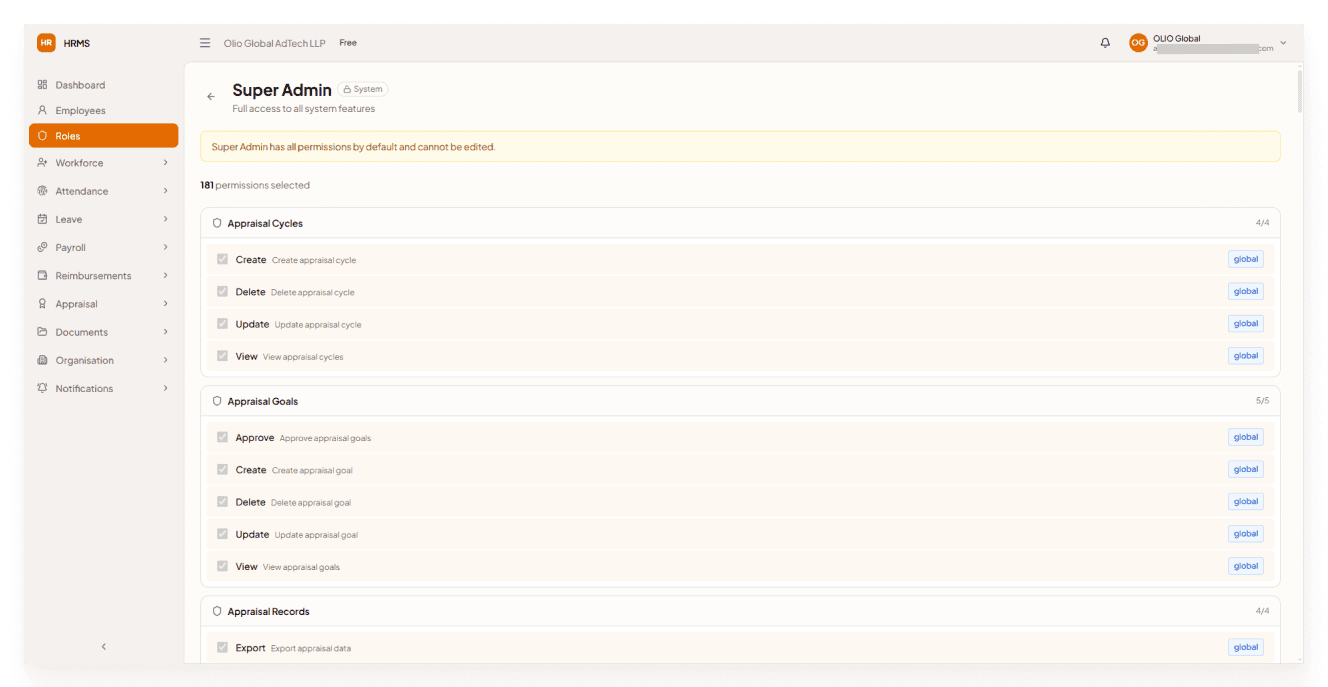1328x687 pixels.
Task: Click the Reimbursements wallet icon
Action: point(42,275)
